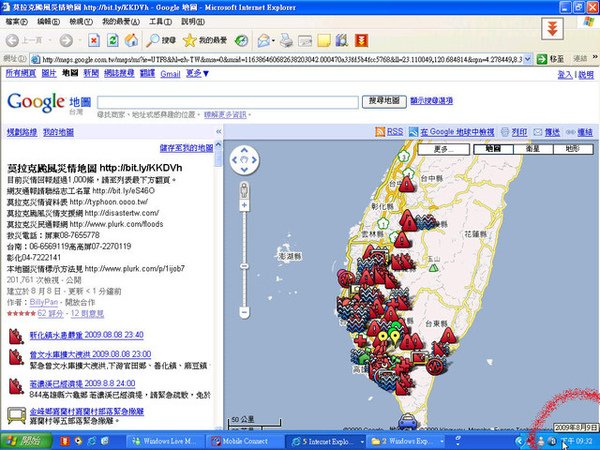Click the map zoom slider handle

click(x=244, y=266)
